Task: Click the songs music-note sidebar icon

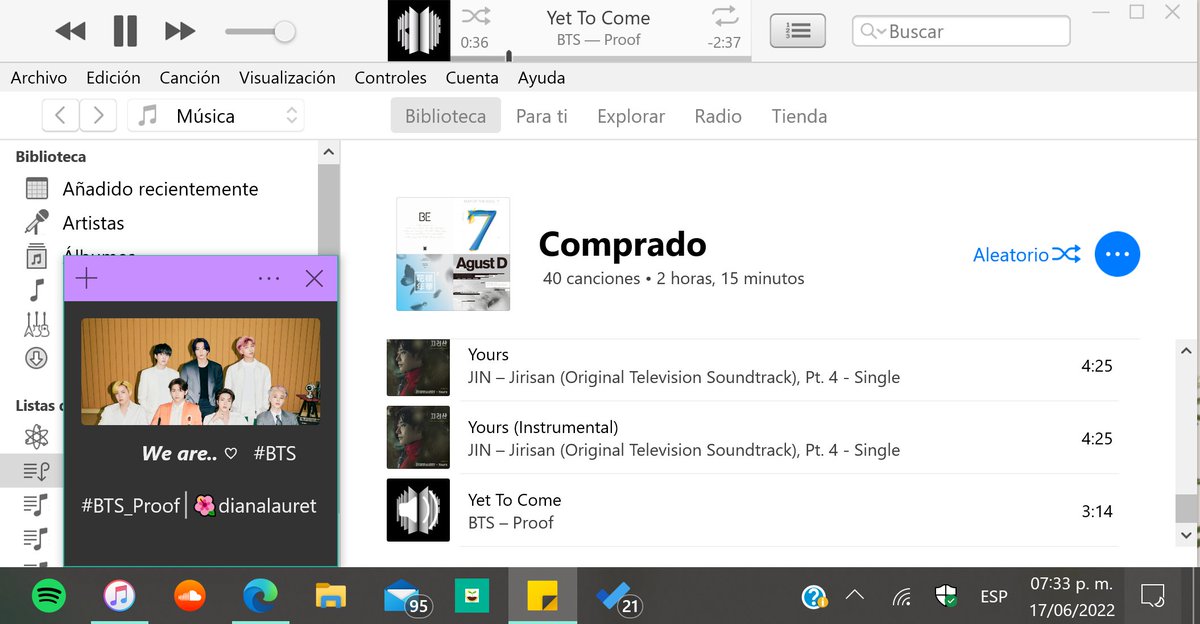Action: click(x=37, y=291)
